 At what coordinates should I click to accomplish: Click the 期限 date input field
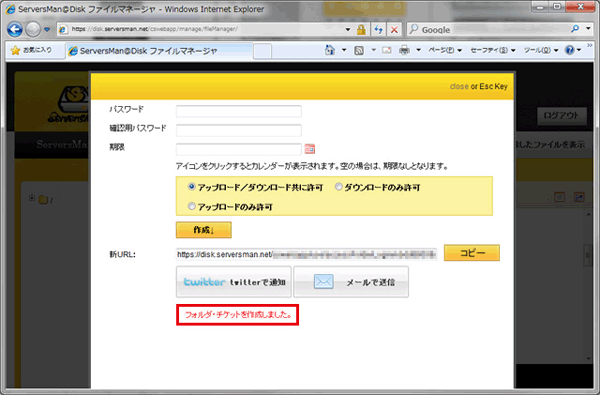(x=239, y=149)
